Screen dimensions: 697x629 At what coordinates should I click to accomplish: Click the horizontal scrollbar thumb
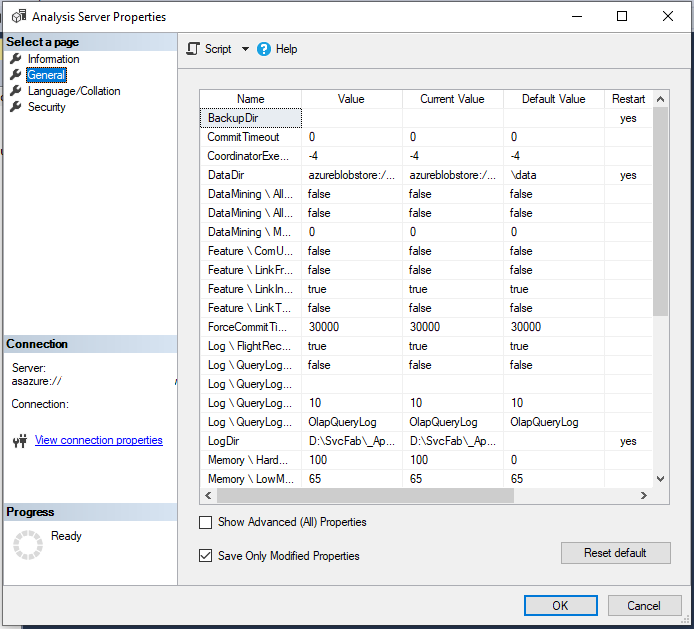pyautogui.click(x=365, y=495)
